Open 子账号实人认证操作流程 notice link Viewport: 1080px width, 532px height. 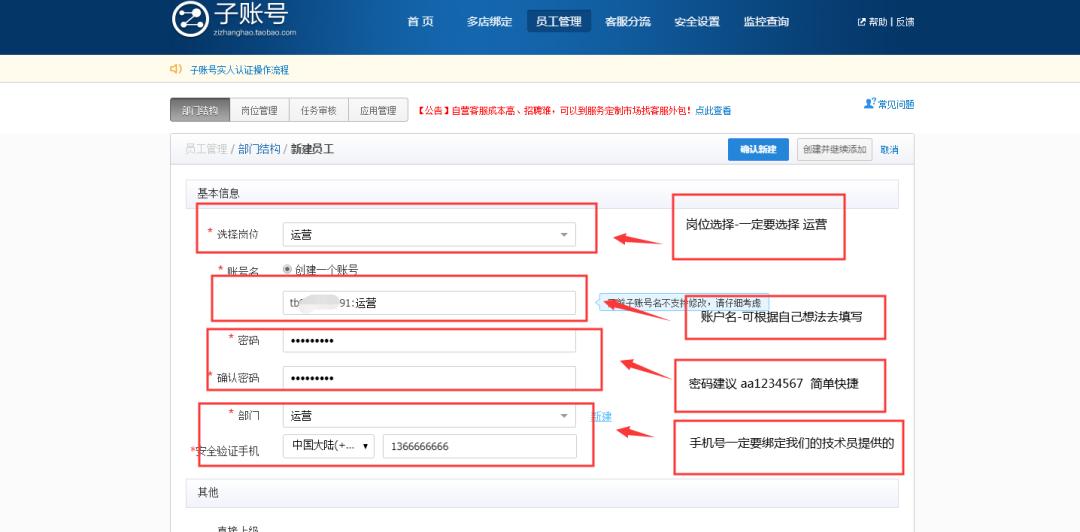[x=239, y=70]
